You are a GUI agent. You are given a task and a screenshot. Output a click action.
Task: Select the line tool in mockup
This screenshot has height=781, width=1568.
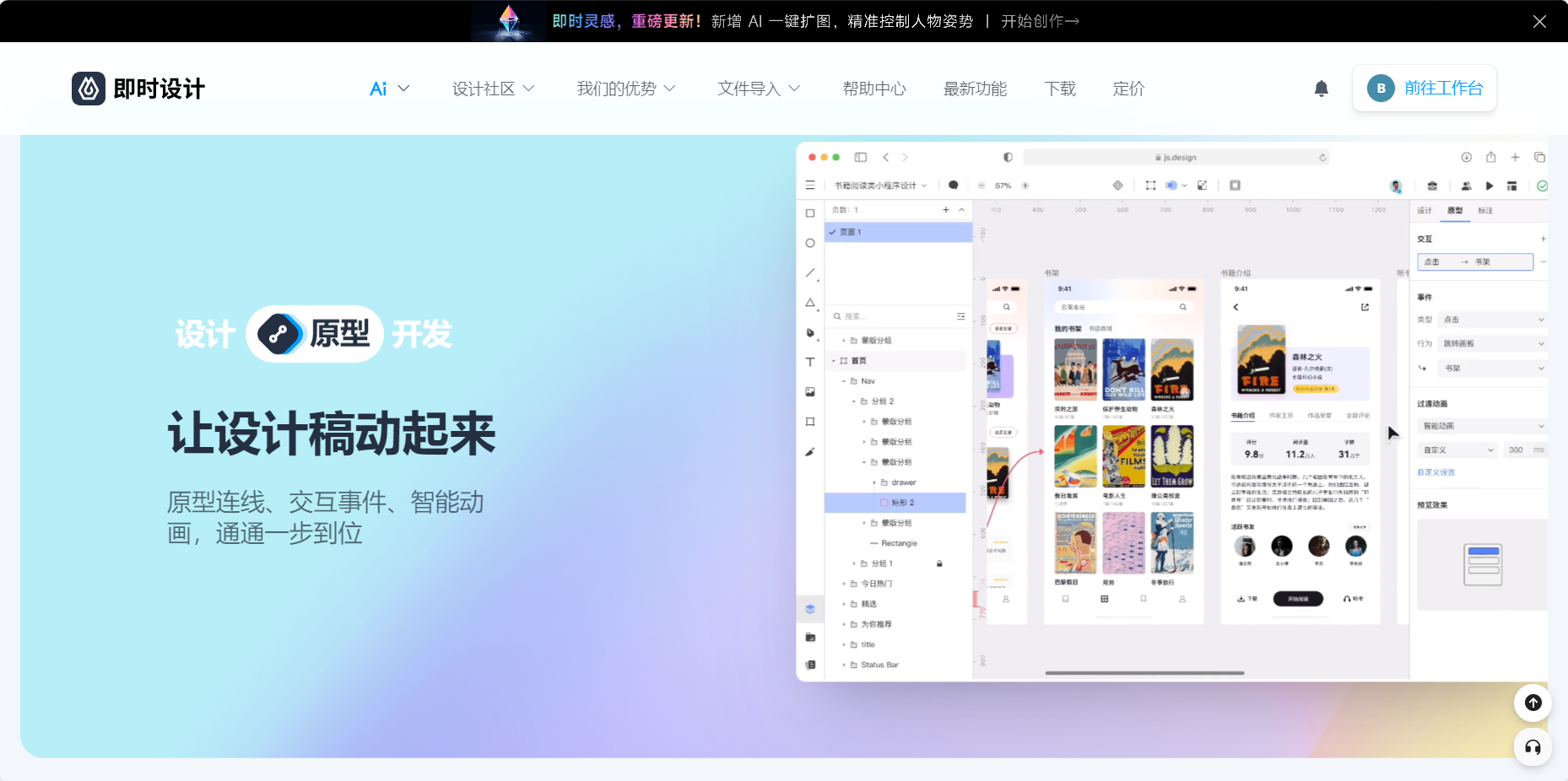click(810, 272)
